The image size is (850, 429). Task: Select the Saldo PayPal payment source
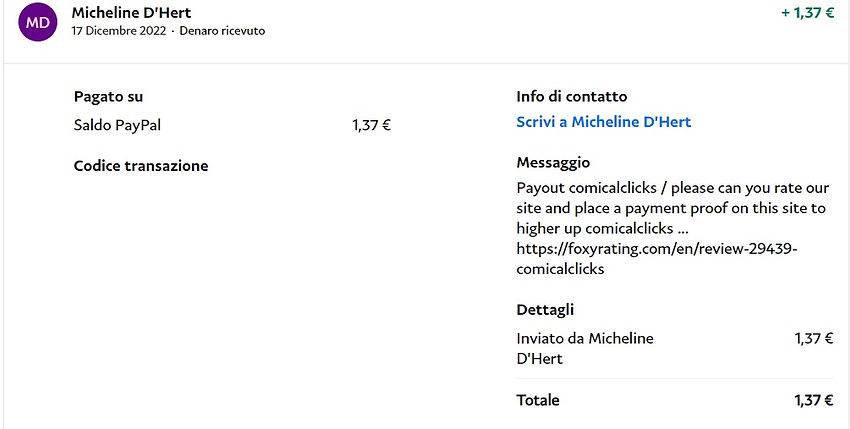(117, 126)
